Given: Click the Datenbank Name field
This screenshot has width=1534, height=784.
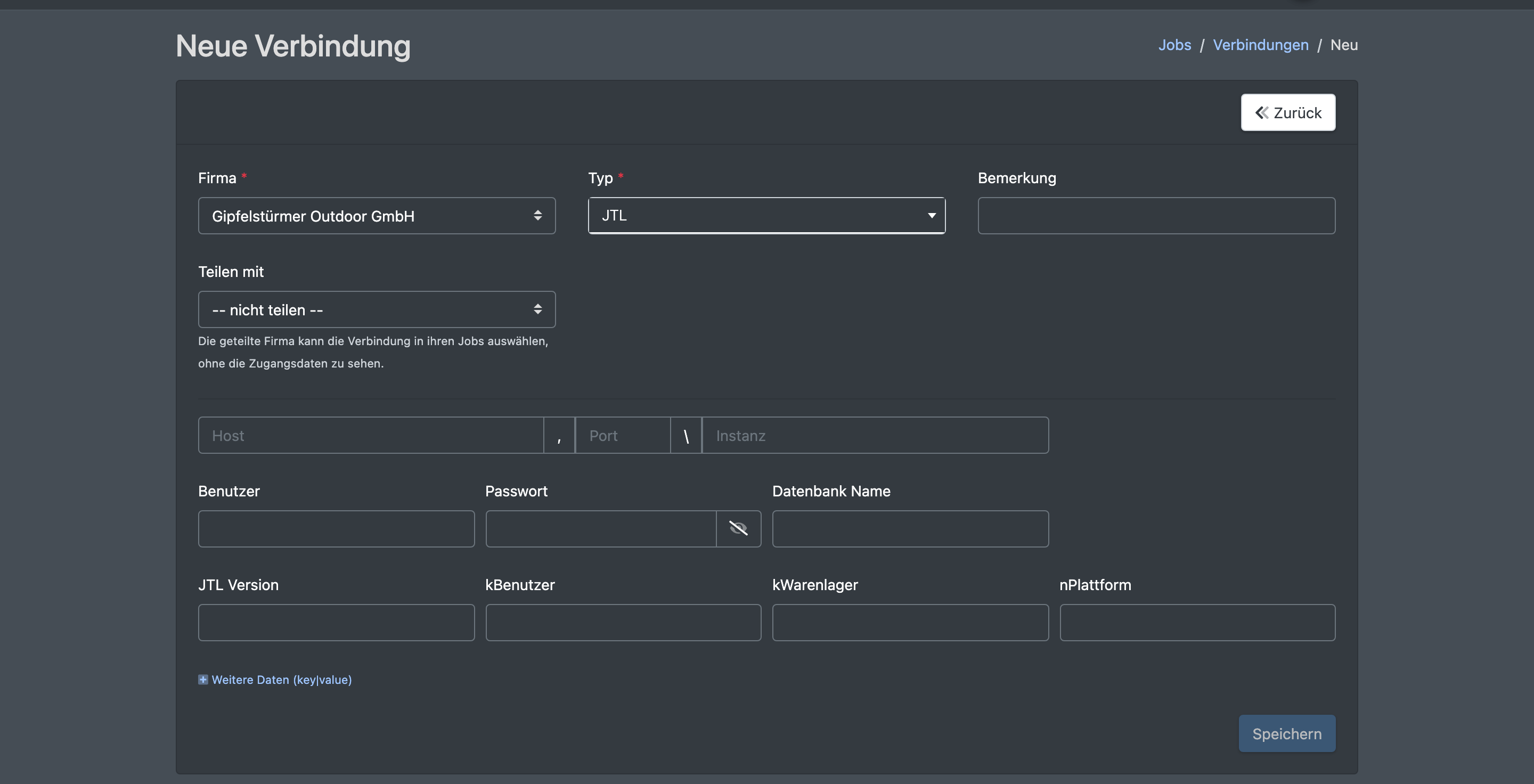Looking at the screenshot, I should pyautogui.click(x=910, y=529).
